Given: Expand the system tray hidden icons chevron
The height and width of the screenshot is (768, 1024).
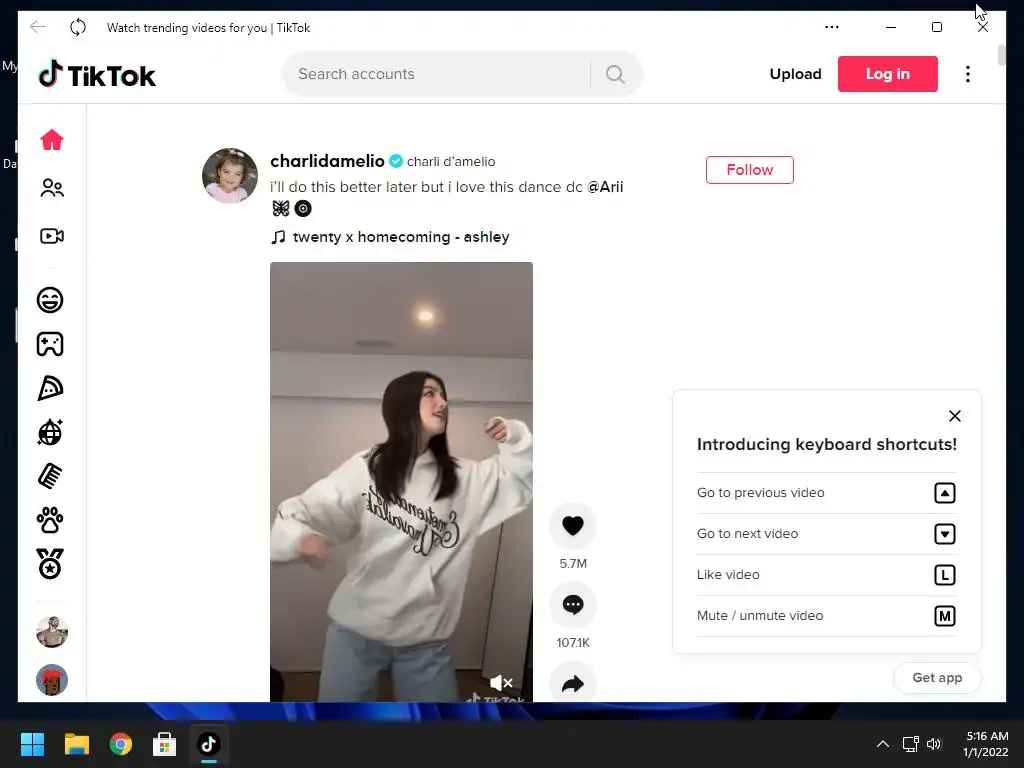Looking at the screenshot, I should [882, 744].
